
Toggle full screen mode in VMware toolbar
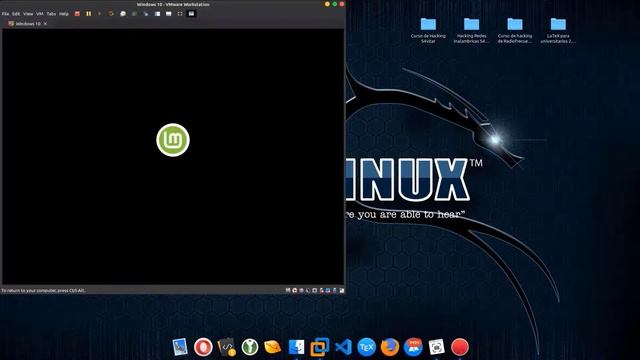coord(180,14)
